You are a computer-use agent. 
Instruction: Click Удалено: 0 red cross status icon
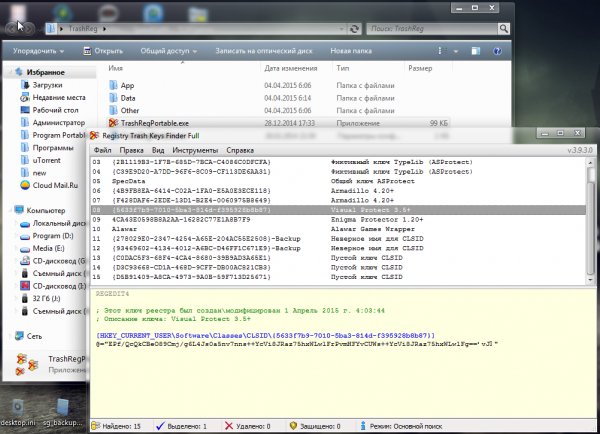[229, 426]
